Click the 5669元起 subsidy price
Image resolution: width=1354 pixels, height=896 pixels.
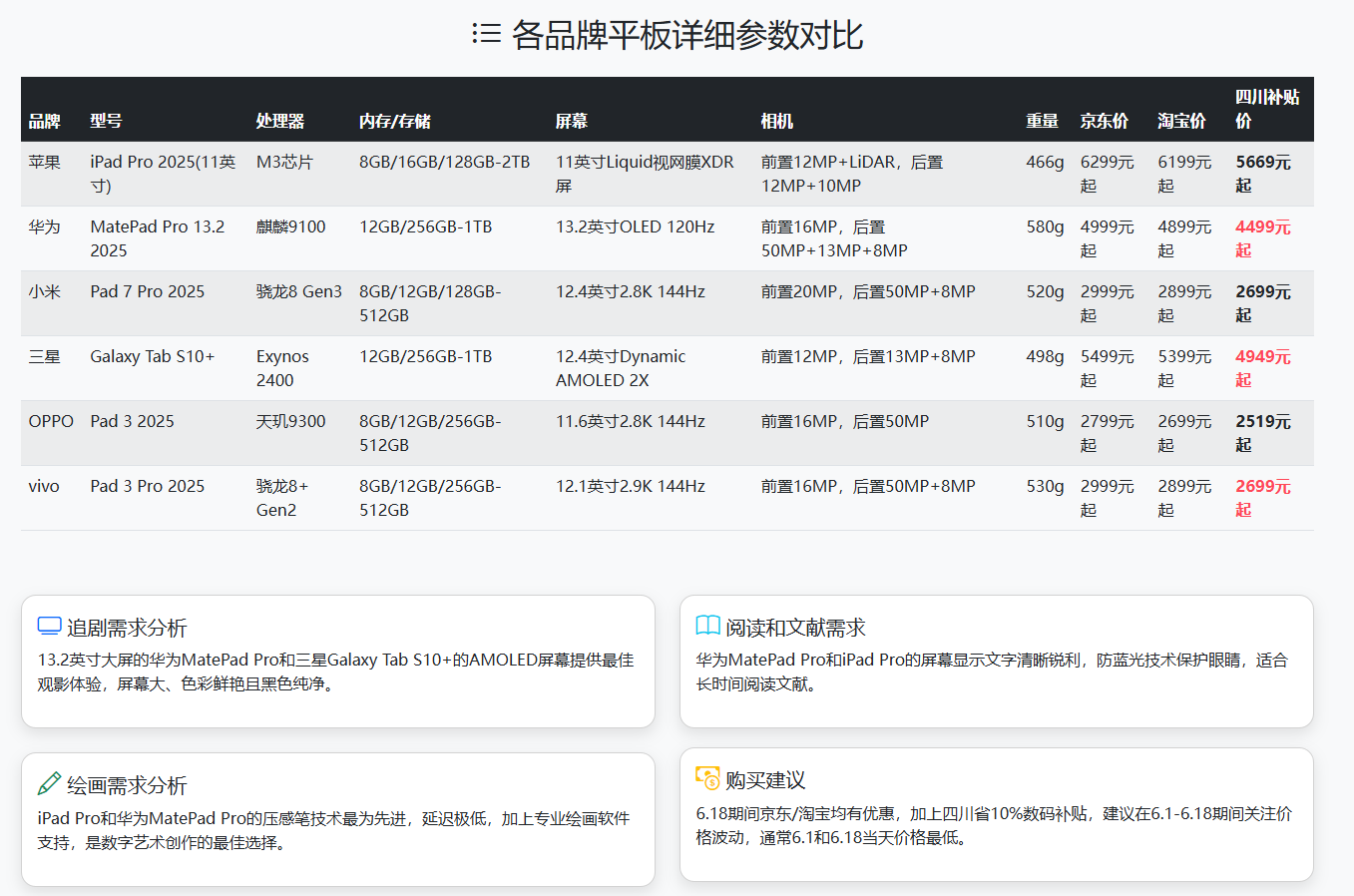coord(1263,174)
